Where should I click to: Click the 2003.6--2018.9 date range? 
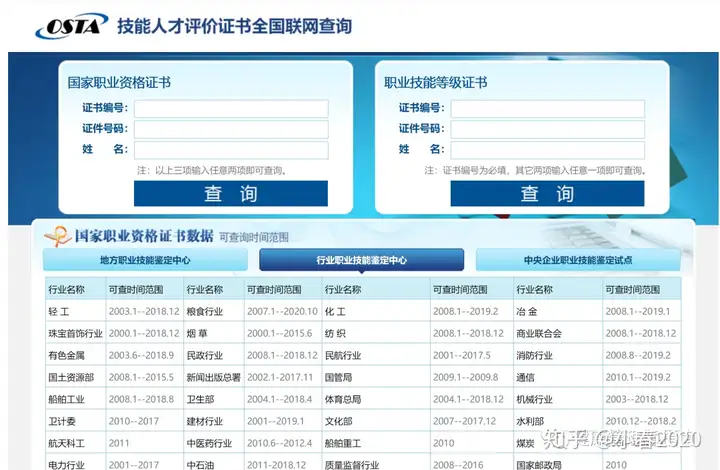tap(141, 356)
